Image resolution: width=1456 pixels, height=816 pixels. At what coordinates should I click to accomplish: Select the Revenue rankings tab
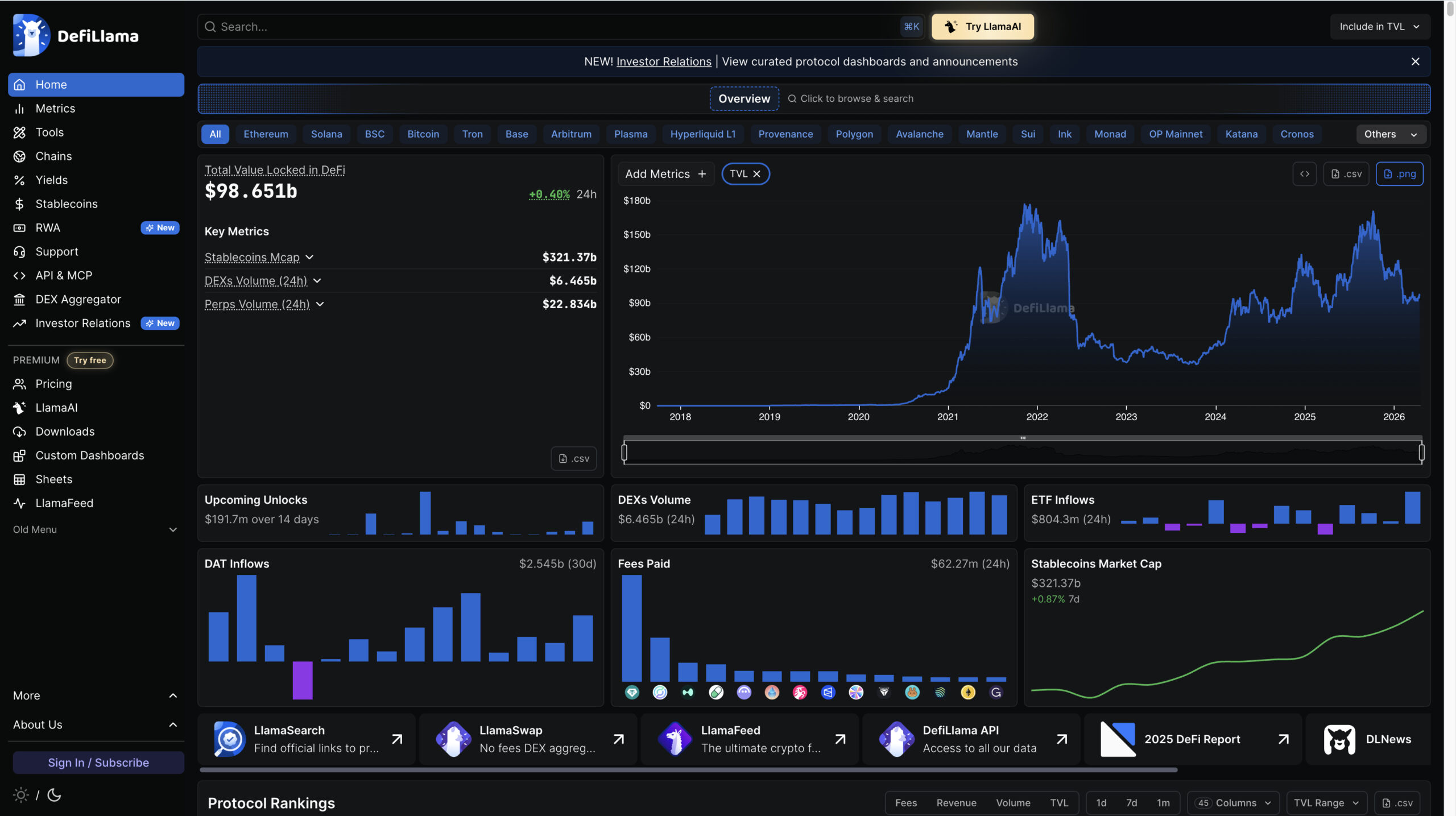click(956, 803)
